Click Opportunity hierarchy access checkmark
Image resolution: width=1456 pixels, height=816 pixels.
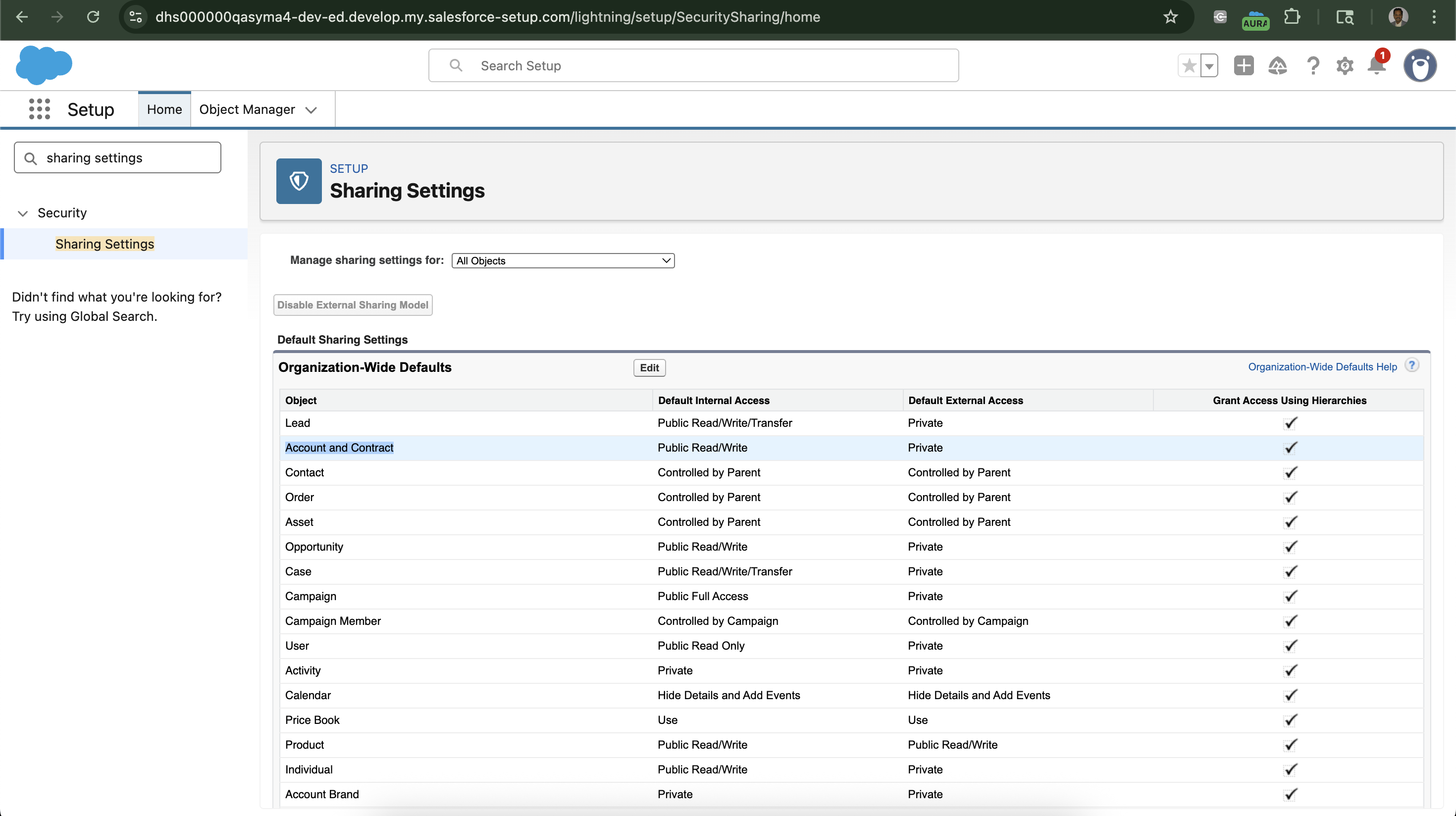[1290, 547]
